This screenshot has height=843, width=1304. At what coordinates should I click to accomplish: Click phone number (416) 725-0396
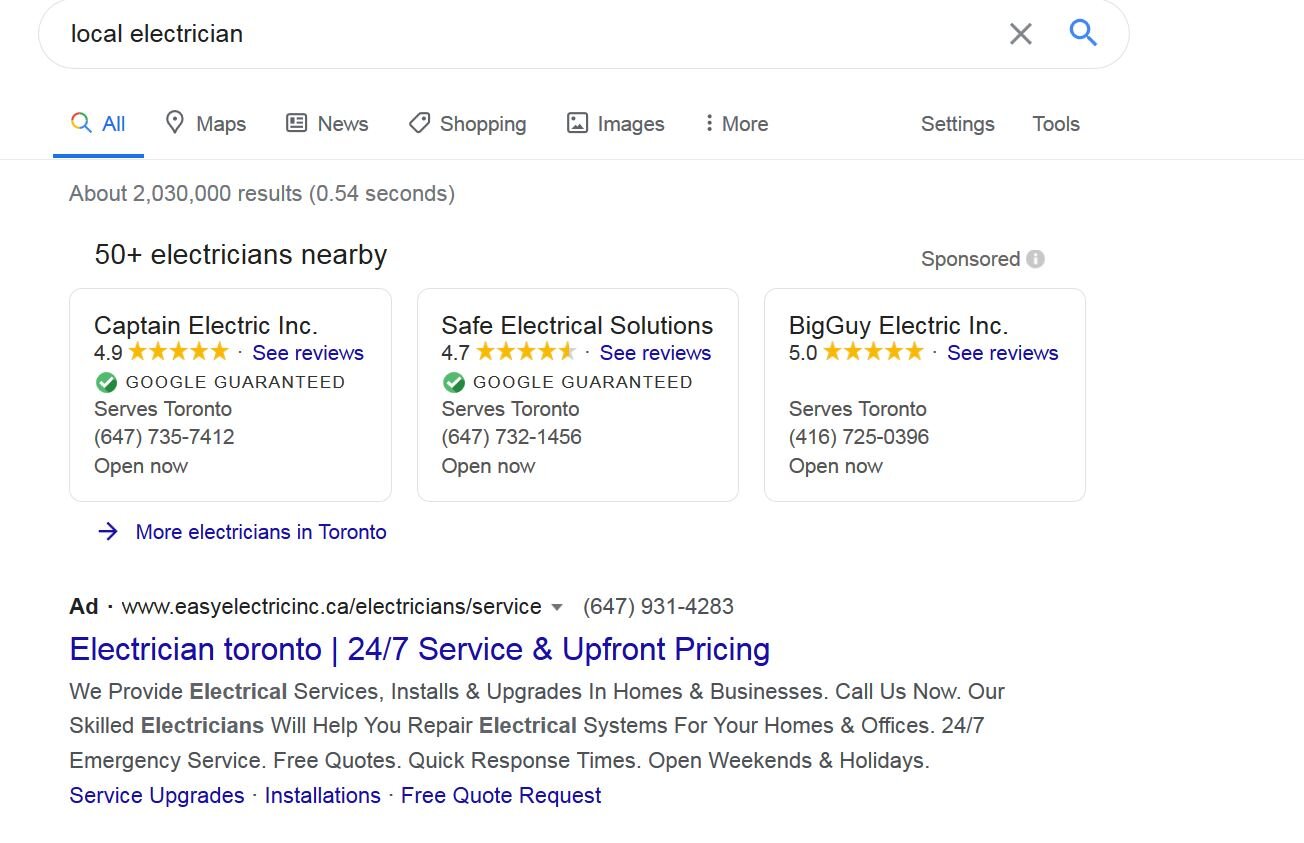[858, 437]
